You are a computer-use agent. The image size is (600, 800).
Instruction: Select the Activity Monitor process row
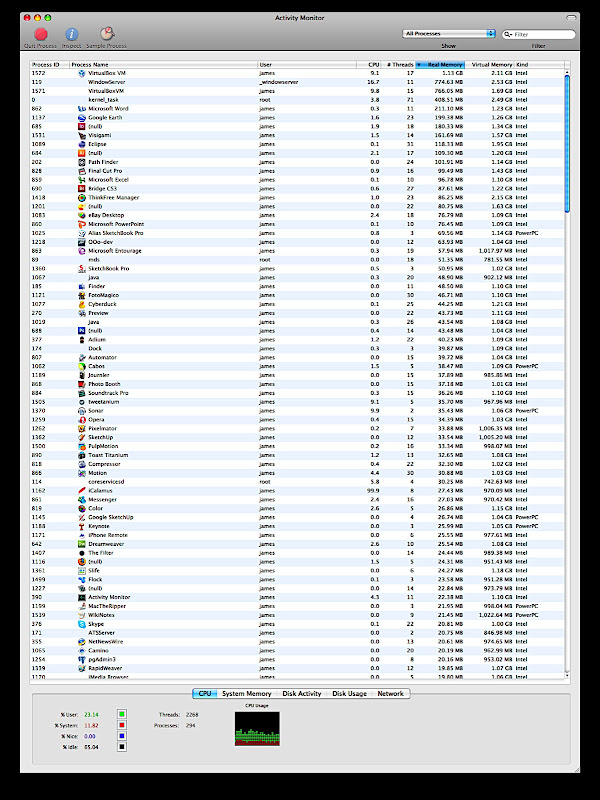297,597
